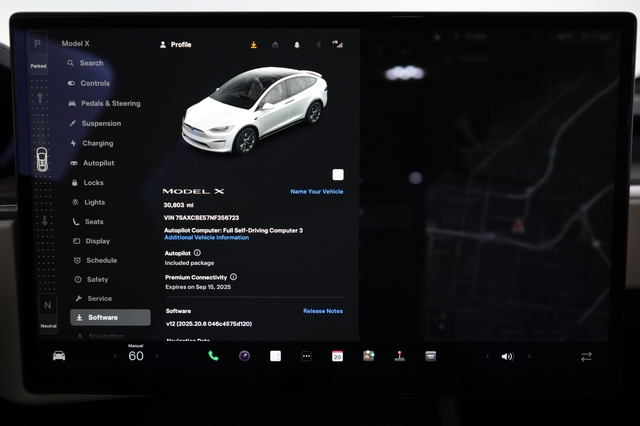The height and width of the screenshot is (426, 640).
Task: Show Autopilot info icon
Action: pos(197,253)
